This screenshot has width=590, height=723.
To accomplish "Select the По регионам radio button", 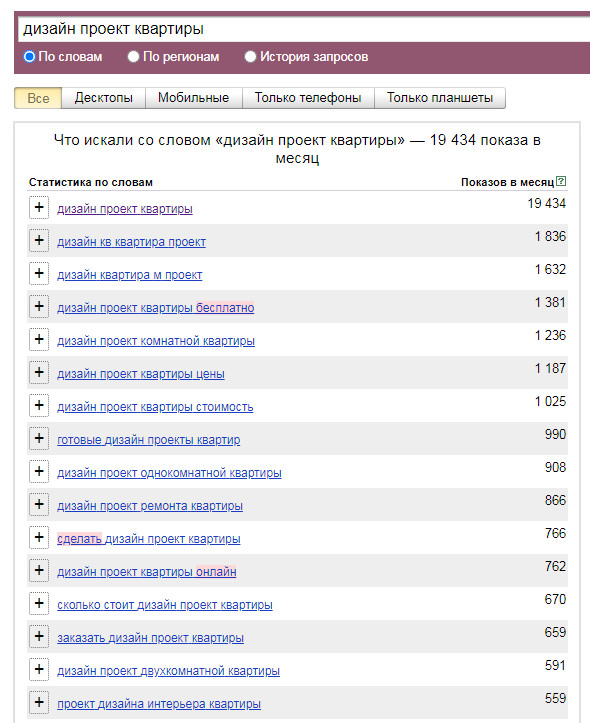I will (133, 57).
